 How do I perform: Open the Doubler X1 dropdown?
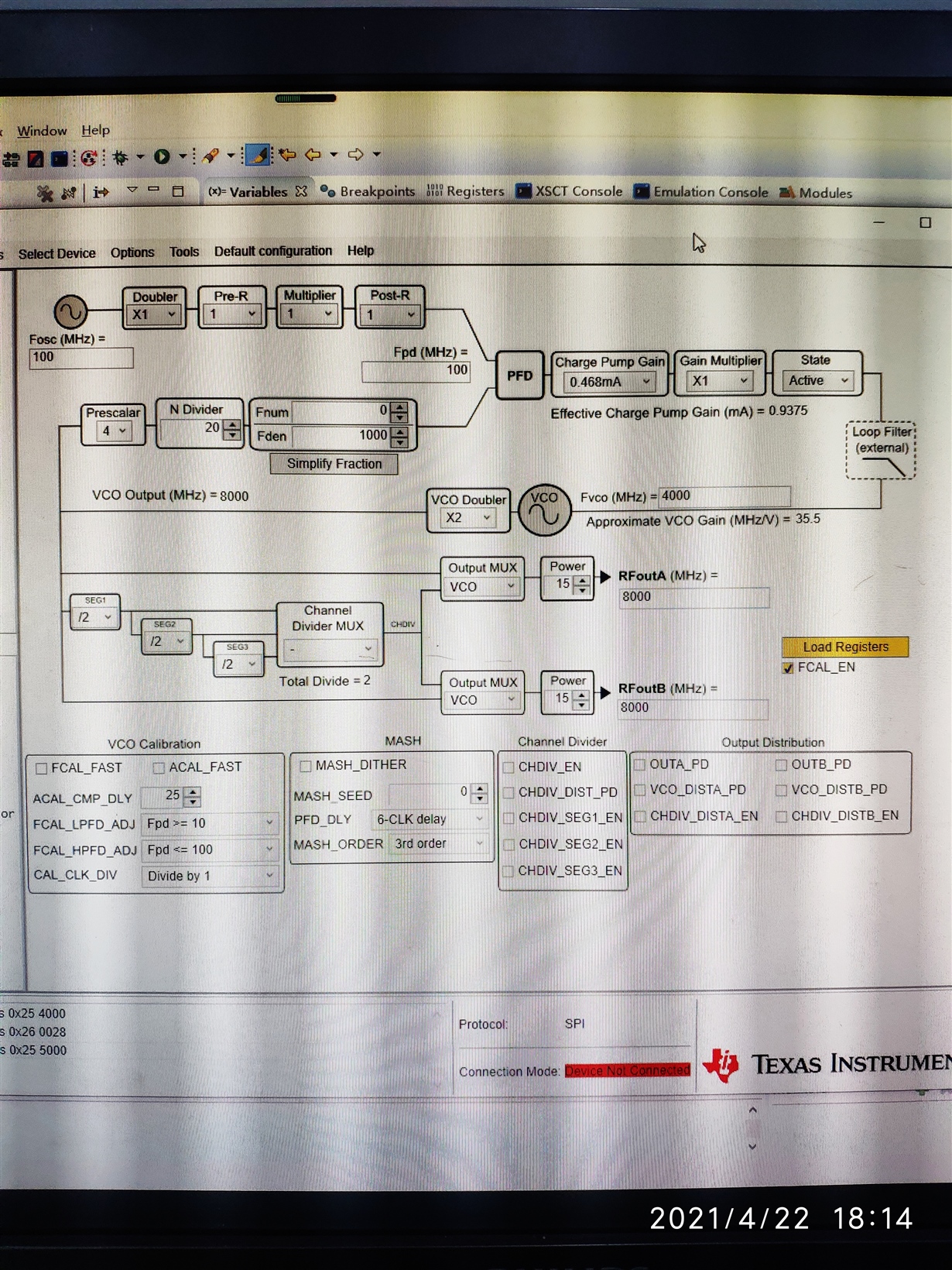[154, 314]
